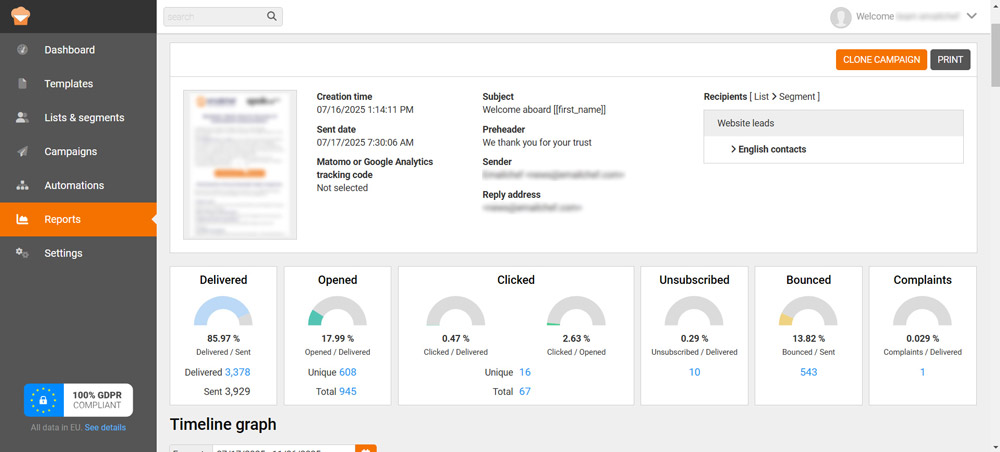This screenshot has width=1000, height=452.
Task: Click the Templates document icon
Action: tap(22, 84)
